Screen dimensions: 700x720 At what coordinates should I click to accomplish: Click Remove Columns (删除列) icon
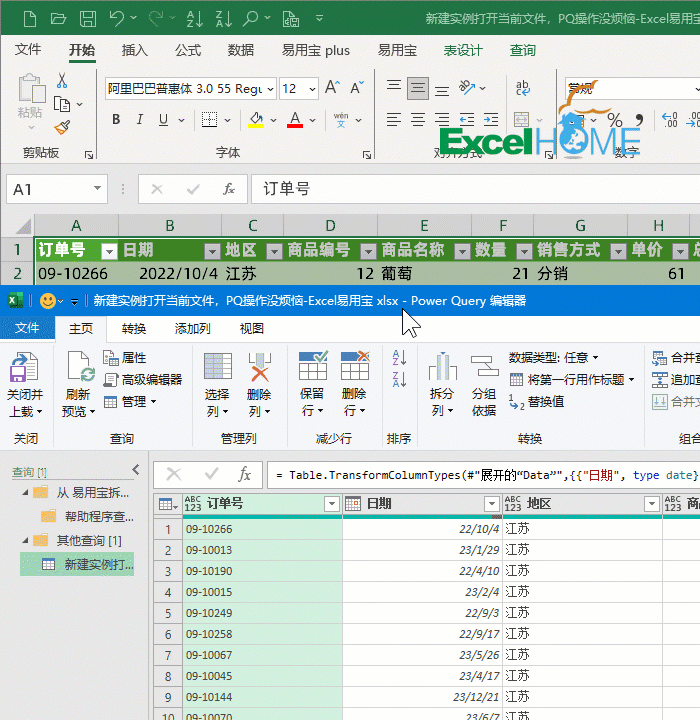click(260, 385)
